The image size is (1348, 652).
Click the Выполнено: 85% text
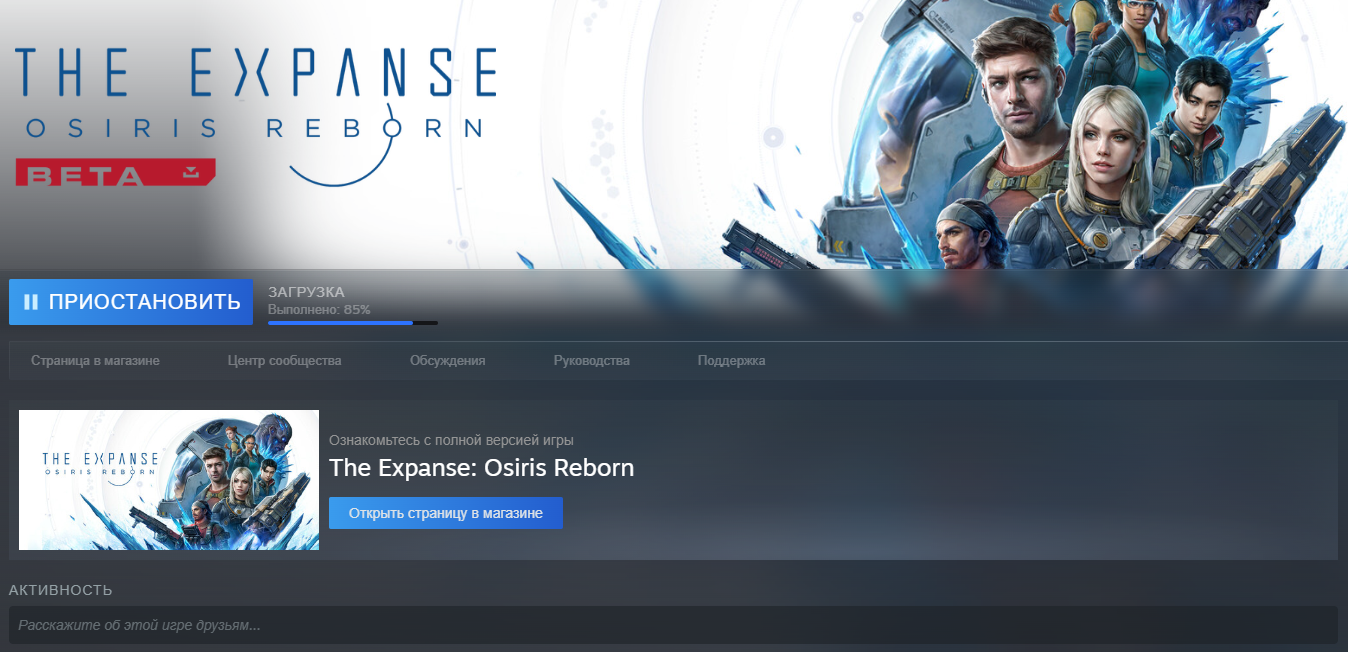[x=319, y=310]
